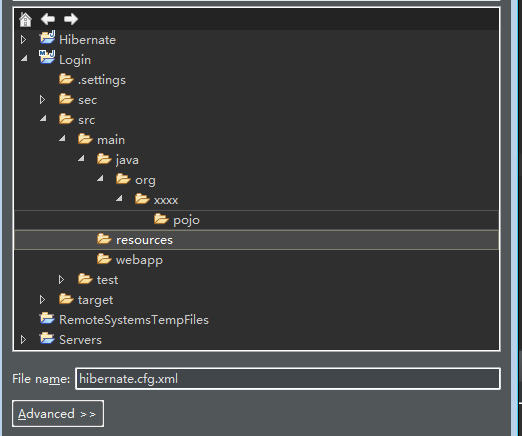Expand the Servers project node

23,340
